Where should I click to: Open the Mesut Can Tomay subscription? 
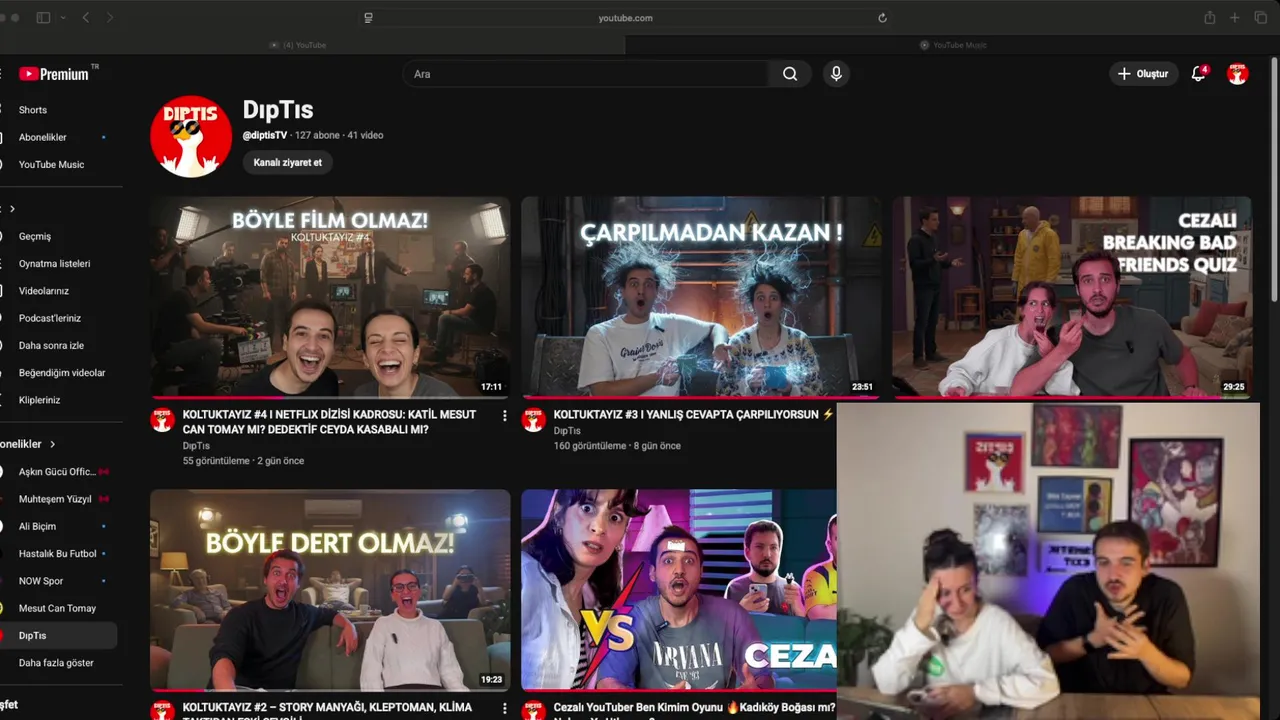(x=57, y=608)
